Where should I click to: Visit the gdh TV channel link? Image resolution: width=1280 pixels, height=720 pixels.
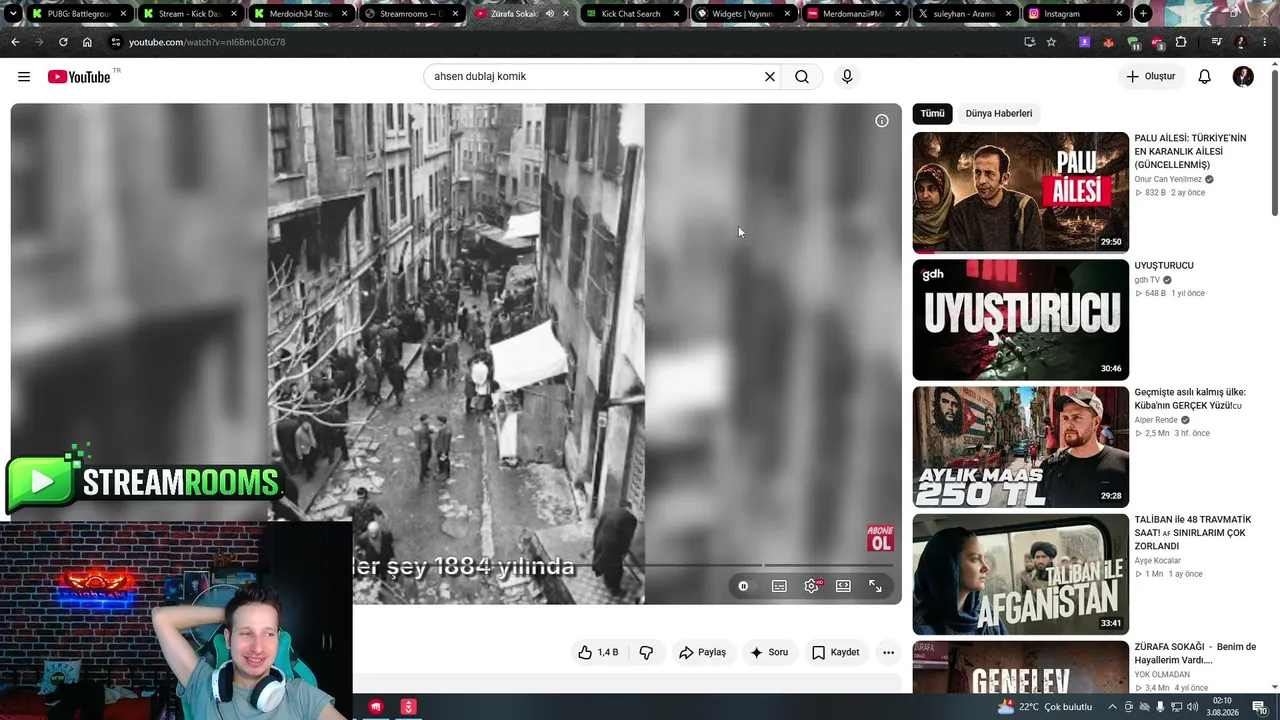[x=1147, y=280]
